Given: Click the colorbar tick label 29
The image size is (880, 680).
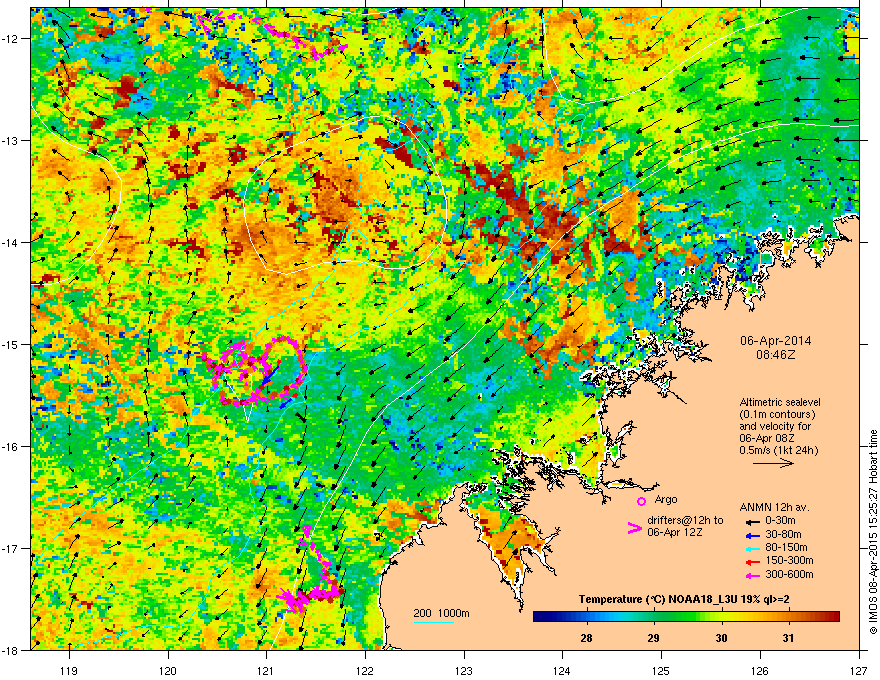Looking at the screenshot, I should click(x=653, y=638).
